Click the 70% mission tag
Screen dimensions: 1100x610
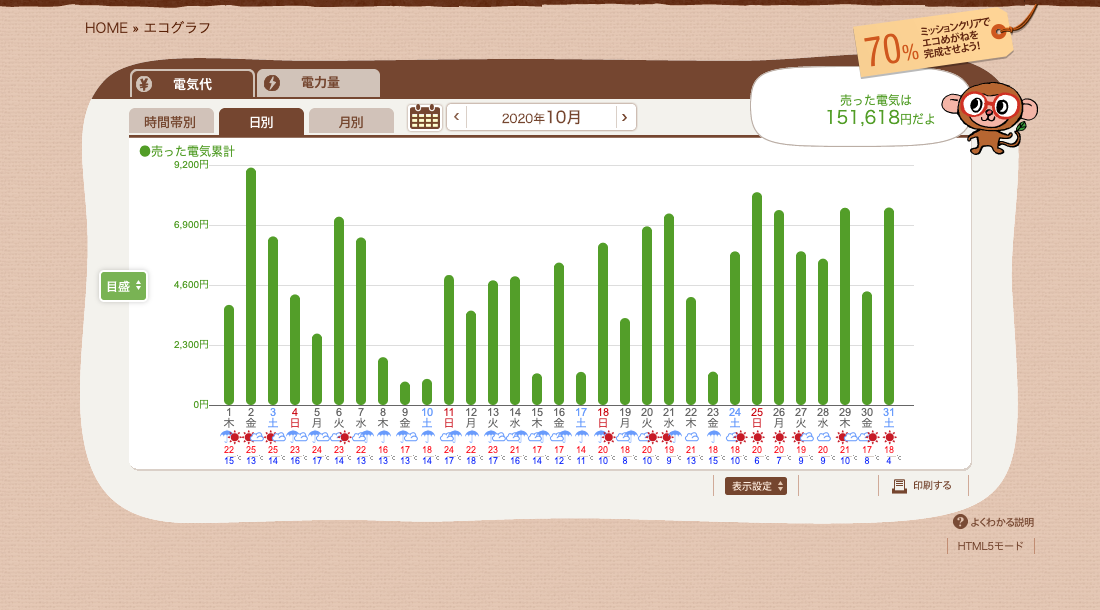pos(932,43)
